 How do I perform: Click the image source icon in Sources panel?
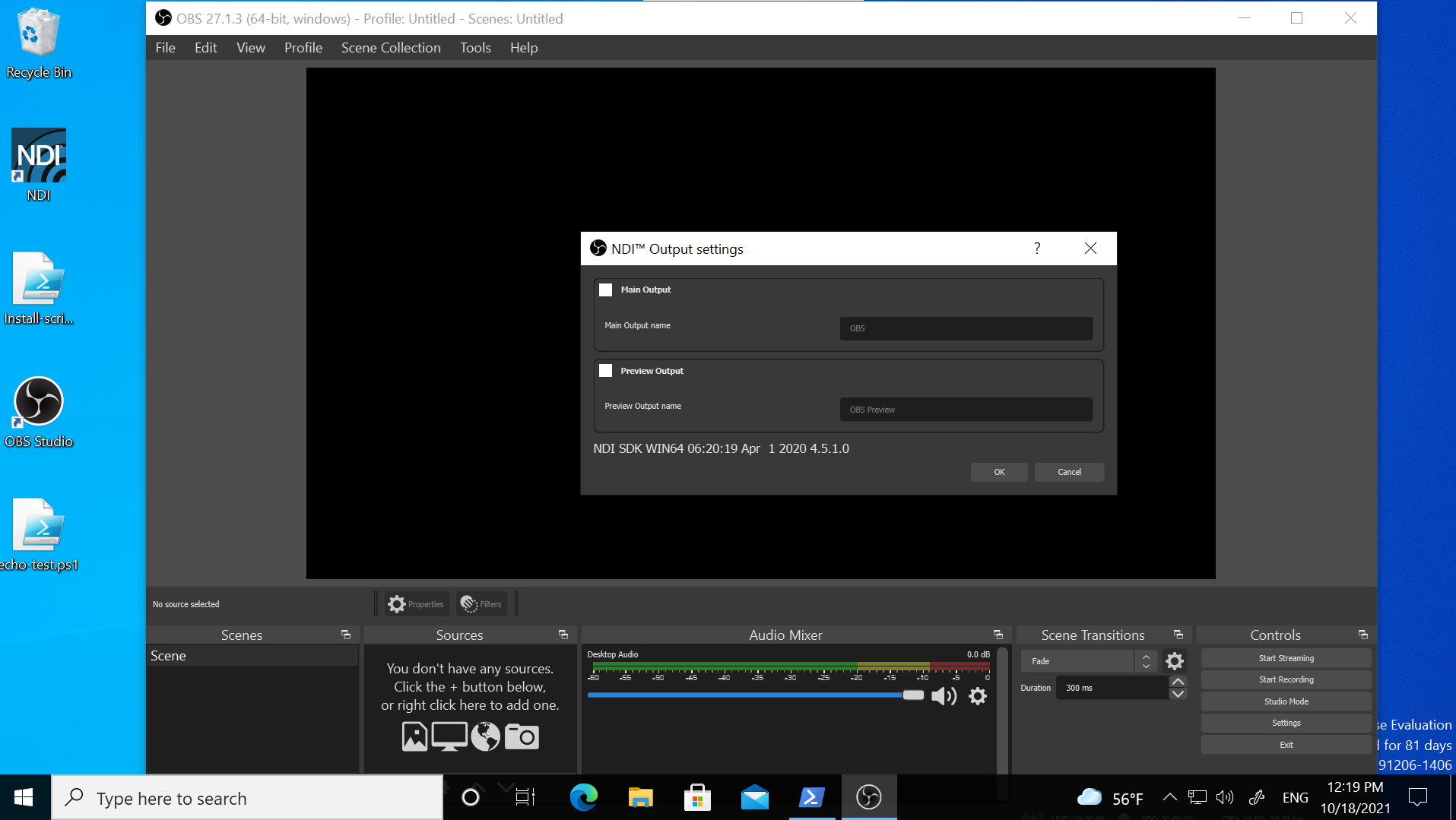[414, 736]
